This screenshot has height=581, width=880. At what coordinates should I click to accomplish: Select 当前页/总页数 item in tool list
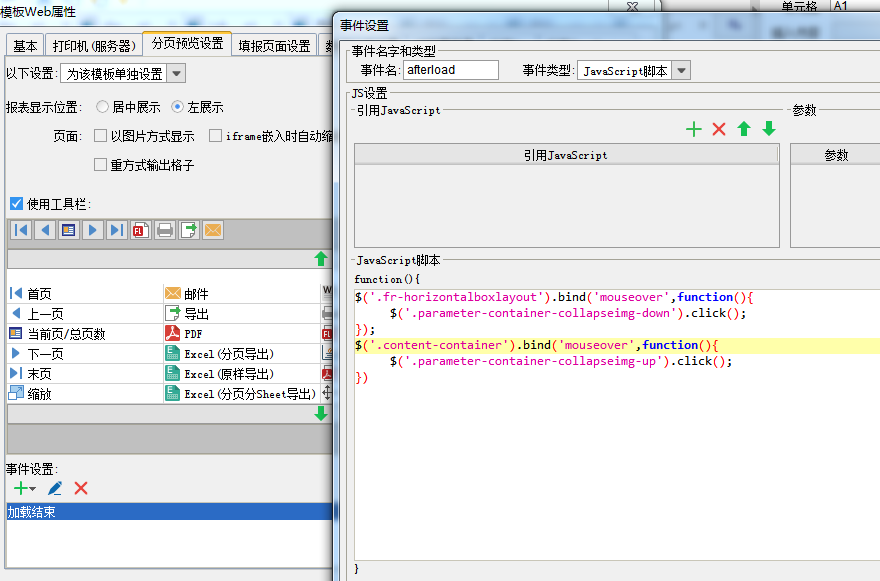pyautogui.click(x=84, y=334)
